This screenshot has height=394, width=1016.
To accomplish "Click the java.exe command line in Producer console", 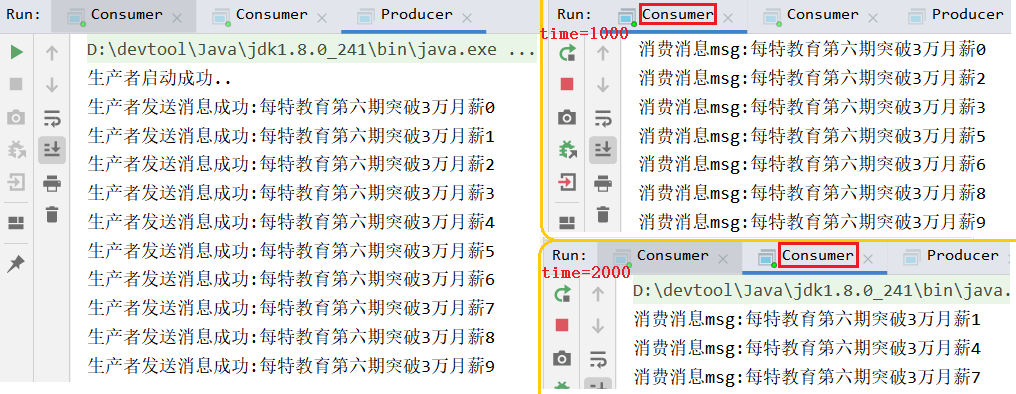I will (x=311, y=50).
